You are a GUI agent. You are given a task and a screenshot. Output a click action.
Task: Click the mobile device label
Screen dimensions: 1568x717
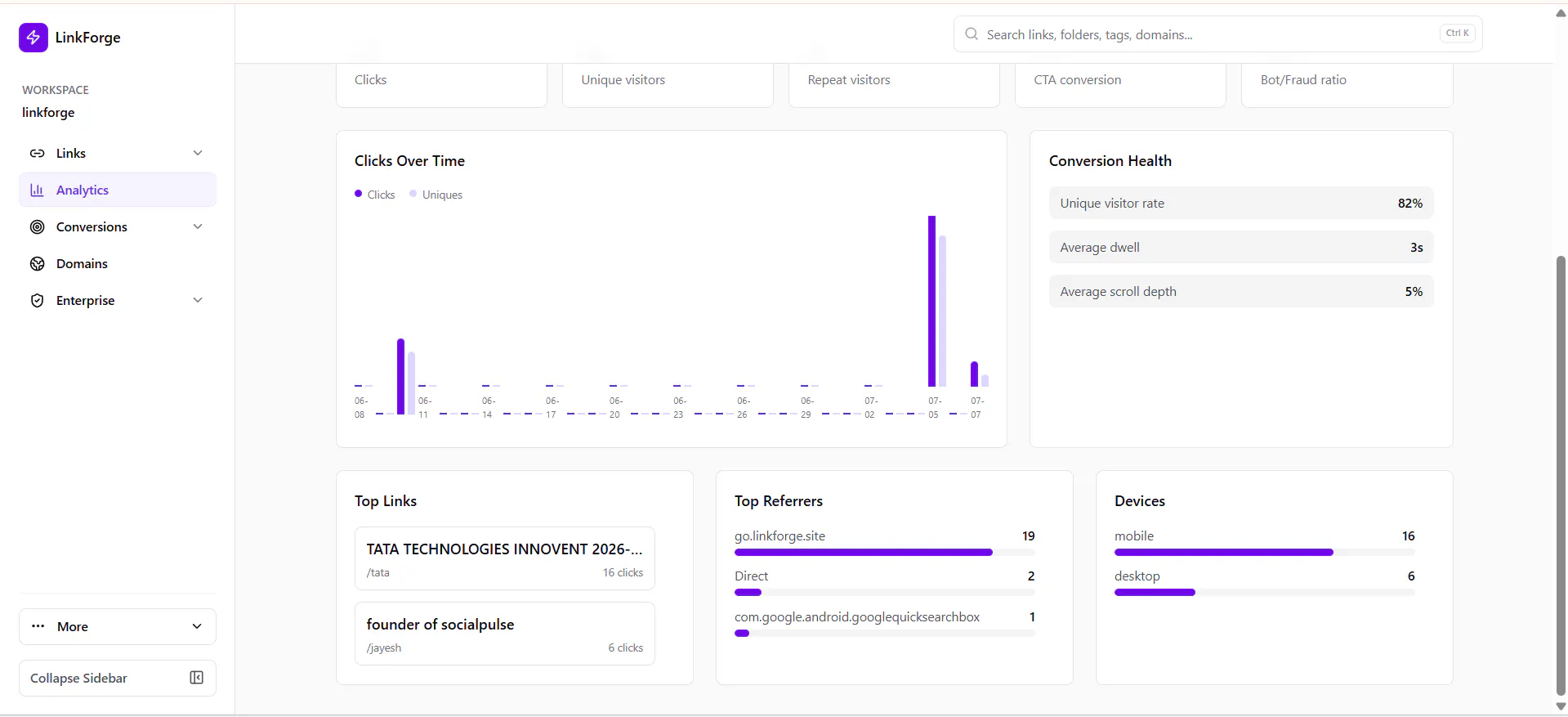coord(1134,536)
